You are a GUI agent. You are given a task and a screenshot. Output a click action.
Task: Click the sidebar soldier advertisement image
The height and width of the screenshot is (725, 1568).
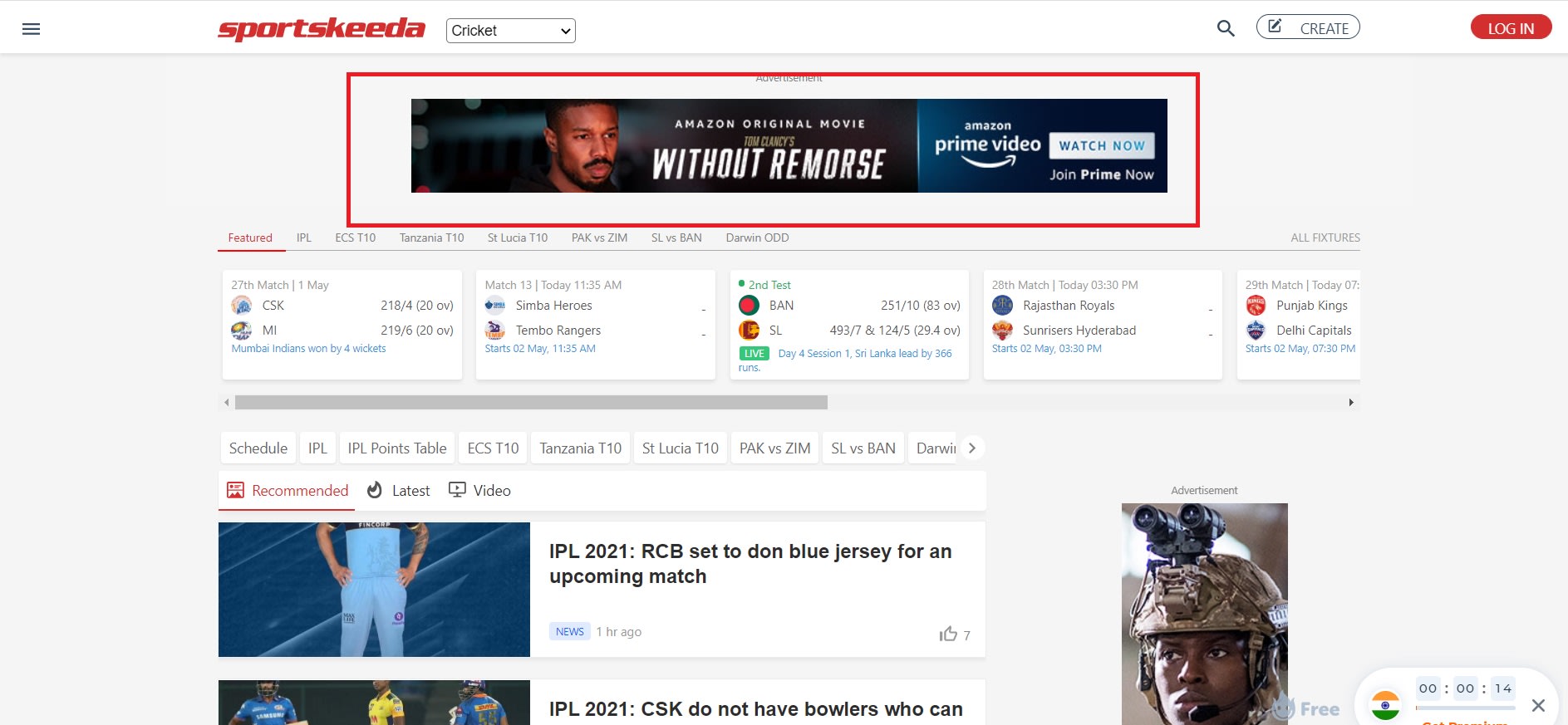(x=1204, y=614)
